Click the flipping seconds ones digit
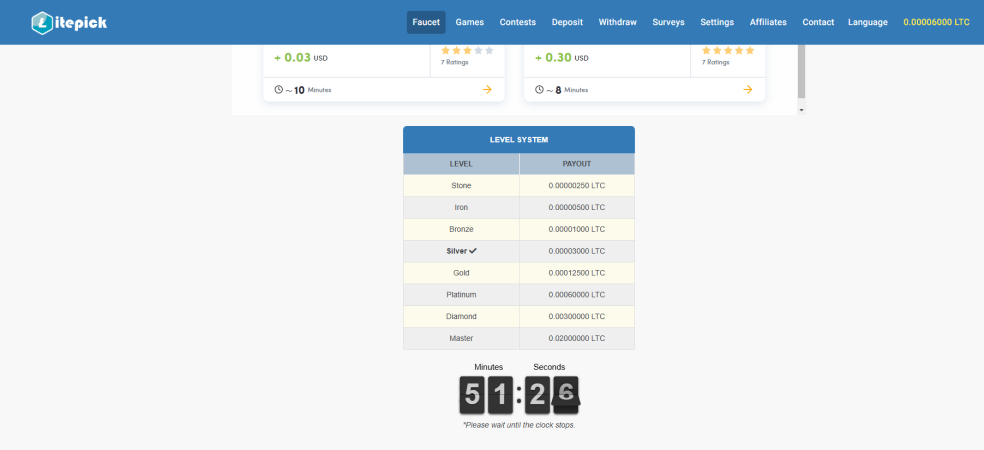 [566, 395]
